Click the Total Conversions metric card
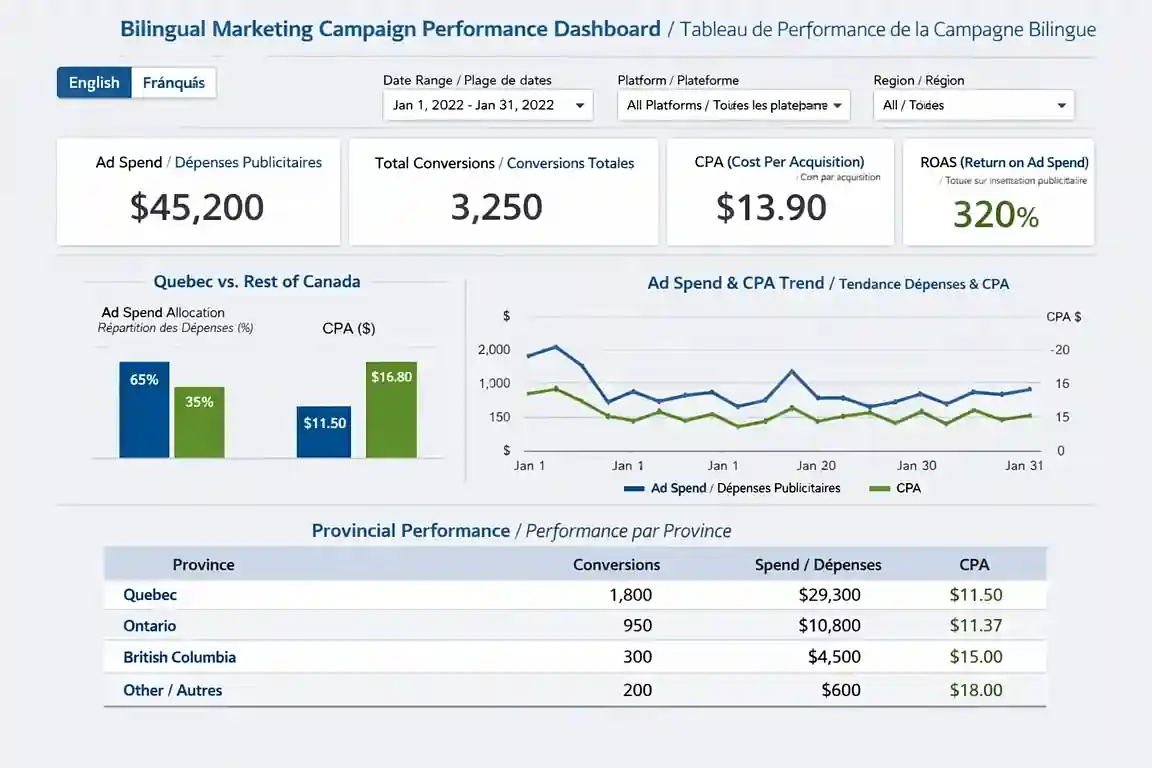Viewport: 1152px width, 768px height. click(x=504, y=191)
